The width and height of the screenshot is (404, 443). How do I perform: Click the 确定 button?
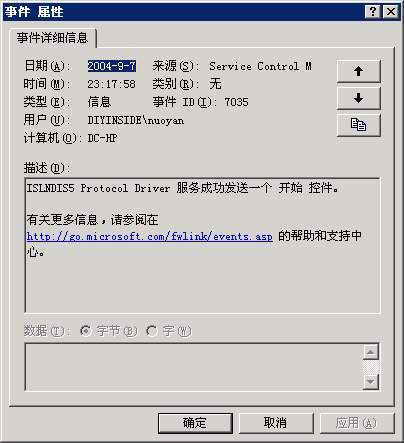tap(195, 423)
